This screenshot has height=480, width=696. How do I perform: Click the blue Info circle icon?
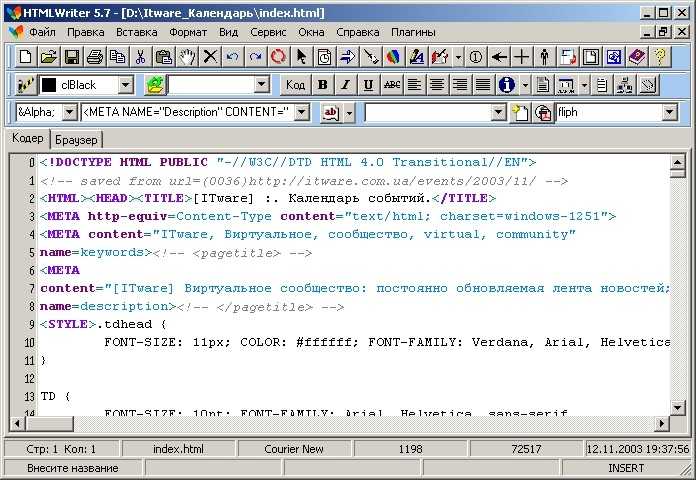tap(506, 84)
